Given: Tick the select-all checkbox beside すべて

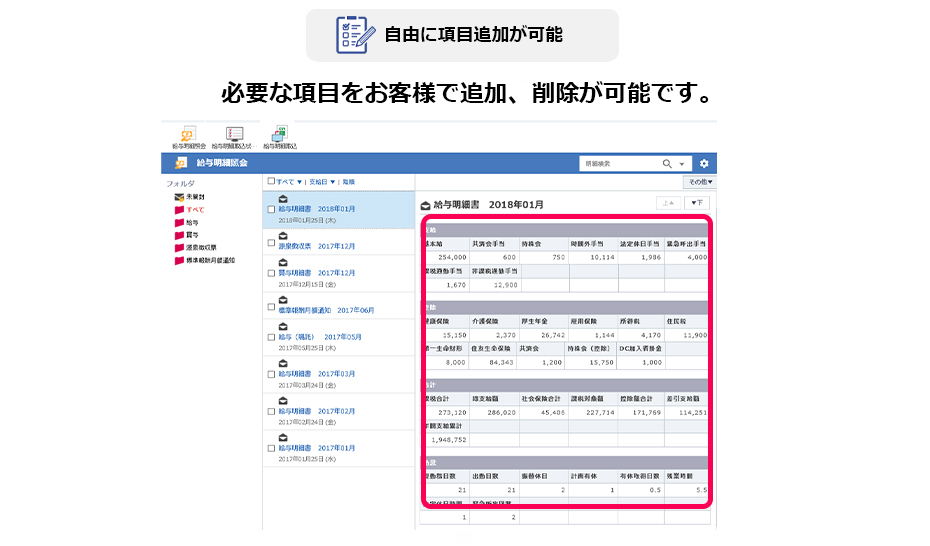Looking at the screenshot, I should tap(271, 181).
